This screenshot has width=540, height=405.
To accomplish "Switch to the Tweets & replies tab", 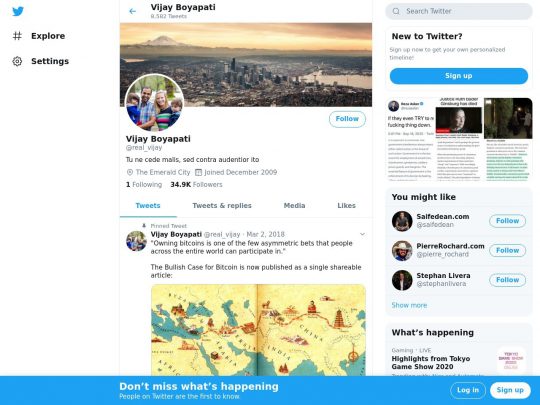I will point(222,206).
